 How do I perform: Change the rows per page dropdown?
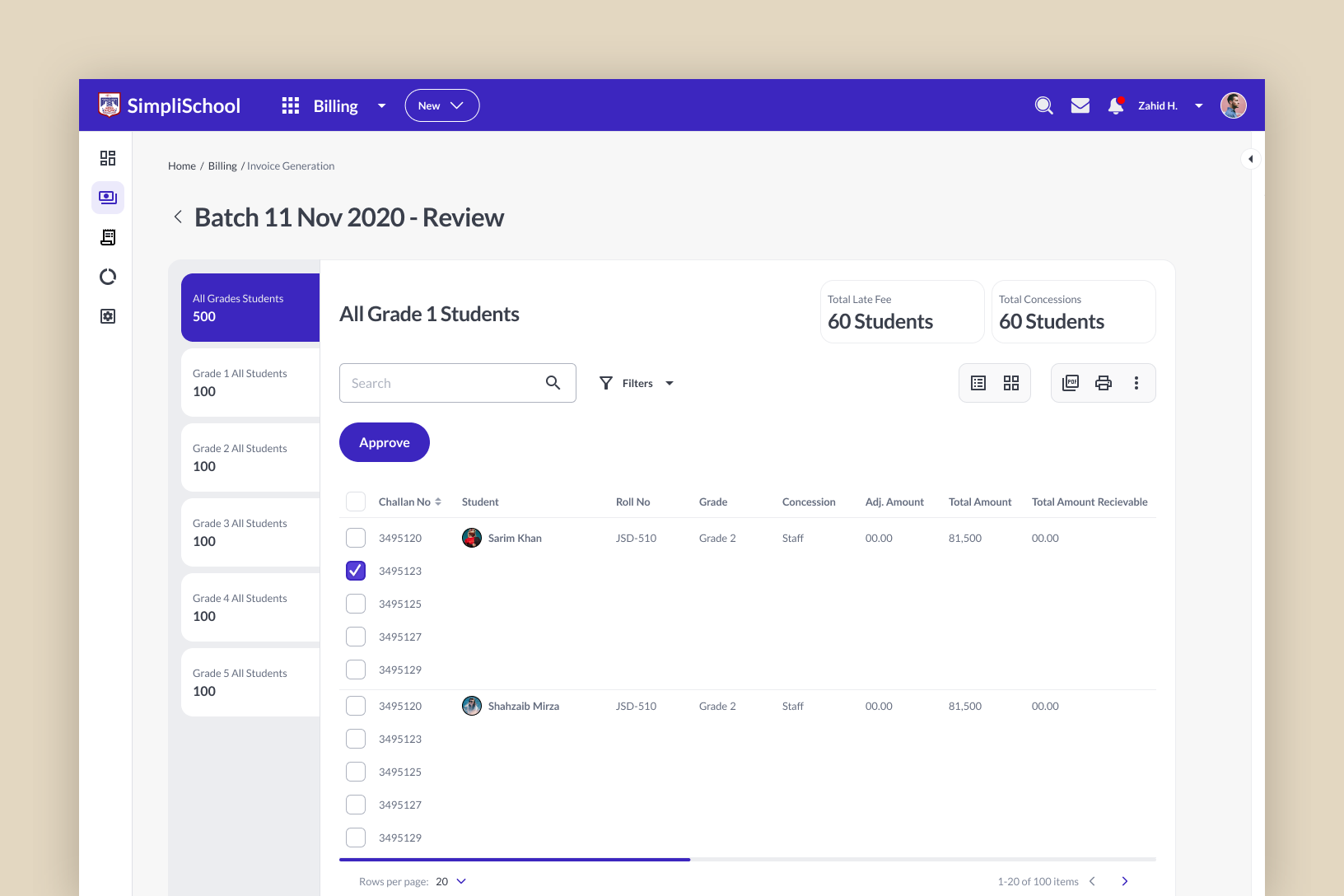pos(451,881)
